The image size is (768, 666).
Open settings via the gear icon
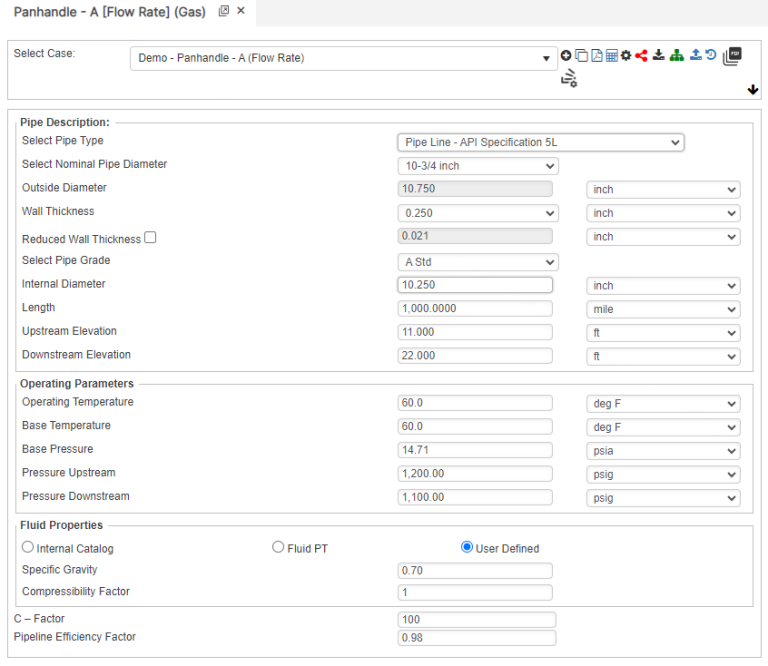(626, 55)
